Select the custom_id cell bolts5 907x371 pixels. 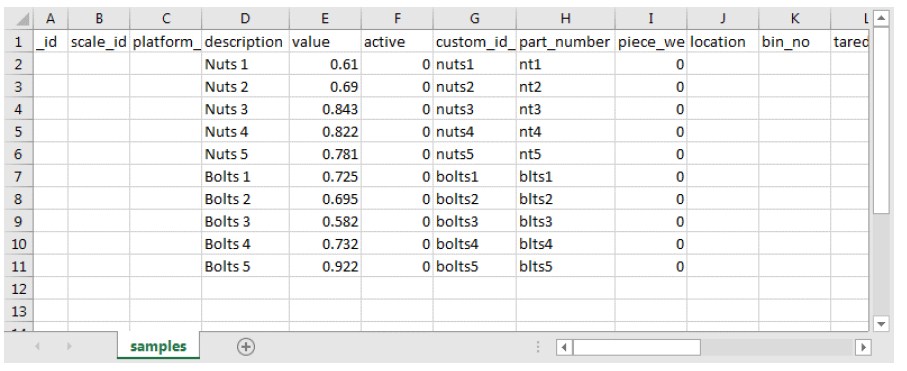tap(474, 266)
